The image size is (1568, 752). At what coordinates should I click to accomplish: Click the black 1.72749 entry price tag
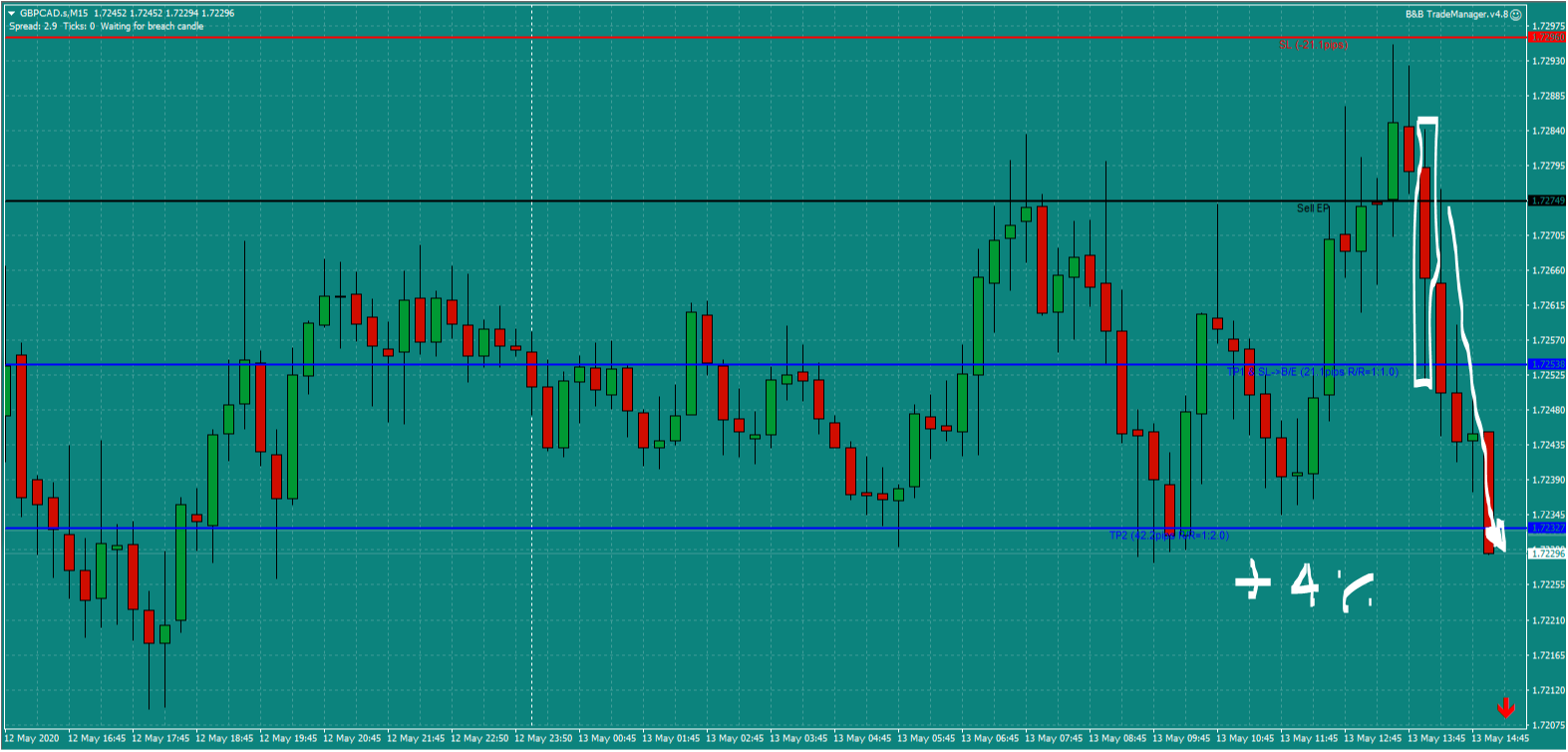(1547, 201)
